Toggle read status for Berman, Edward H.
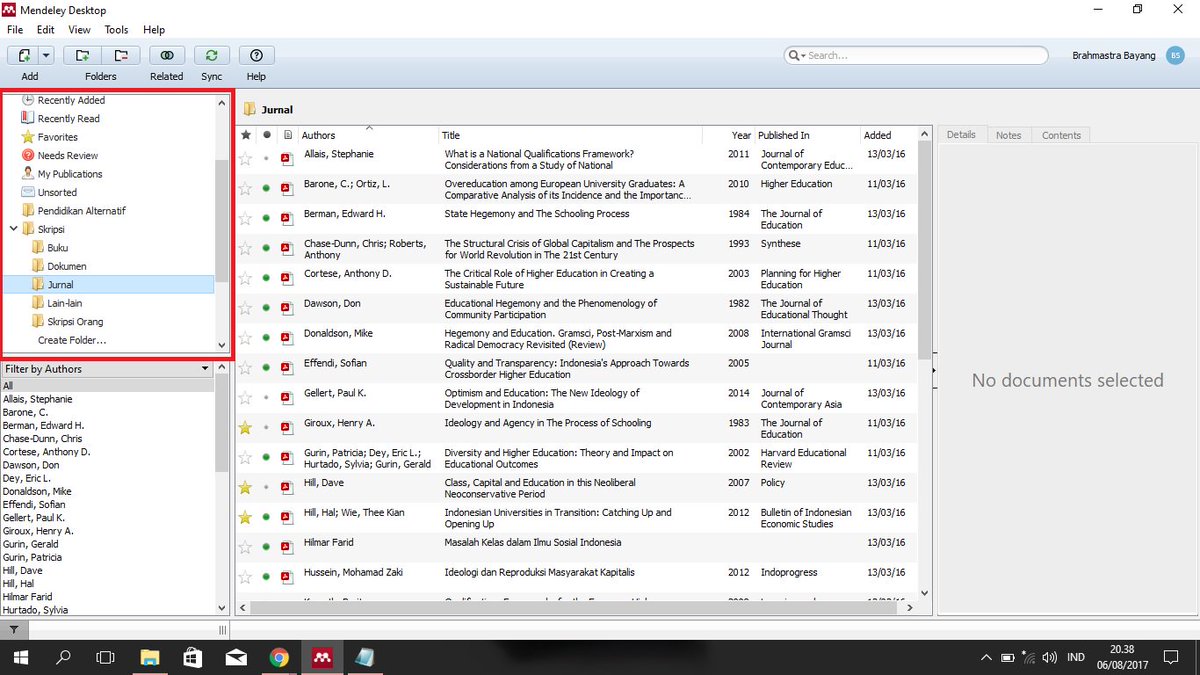 coord(266,218)
